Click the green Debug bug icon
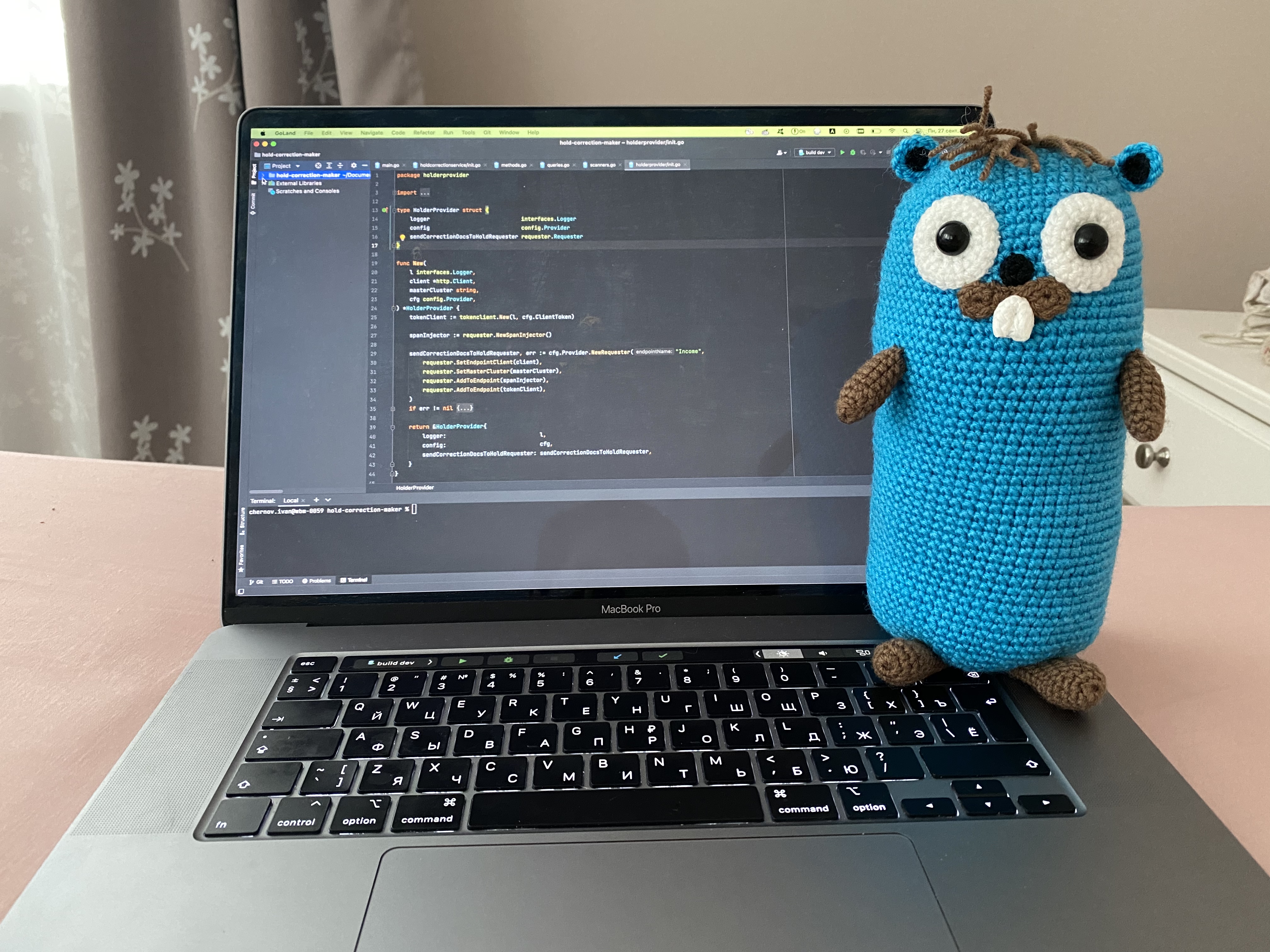This screenshot has height=952, width=1270. [853, 153]
